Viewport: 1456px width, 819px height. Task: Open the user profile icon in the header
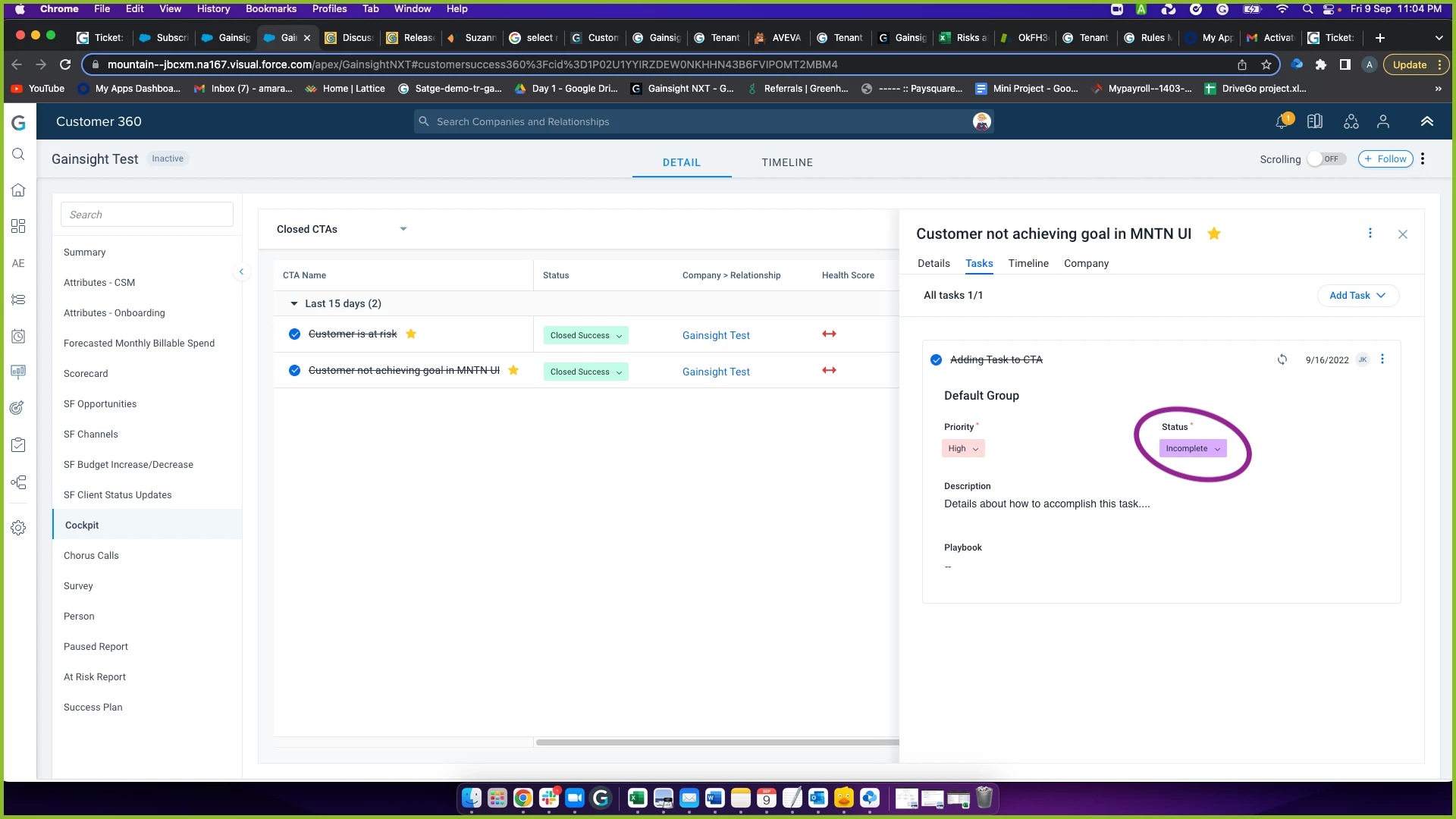point(1383,121)
